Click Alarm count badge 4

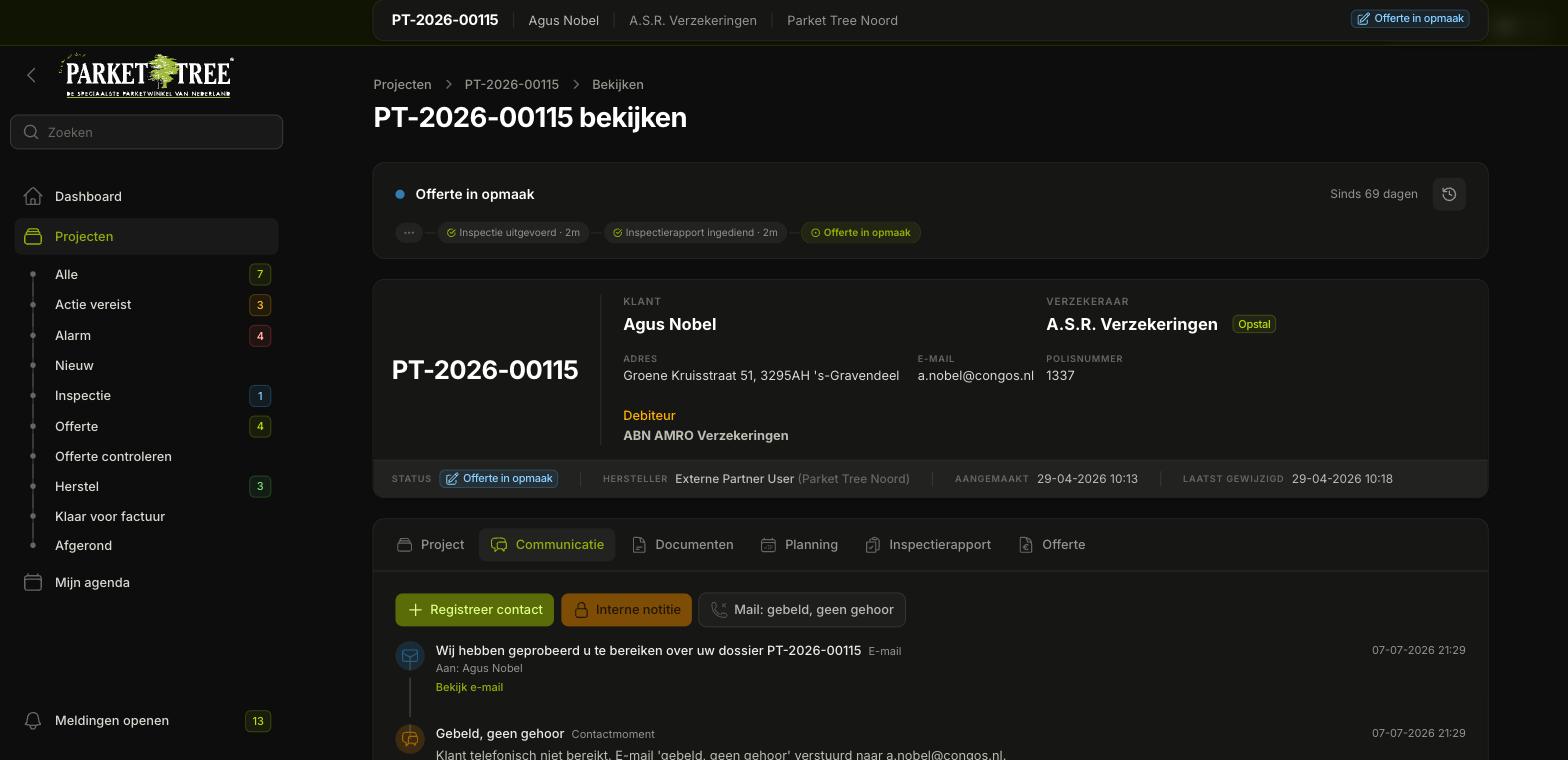pyautogui.click(x=260, y=335)
